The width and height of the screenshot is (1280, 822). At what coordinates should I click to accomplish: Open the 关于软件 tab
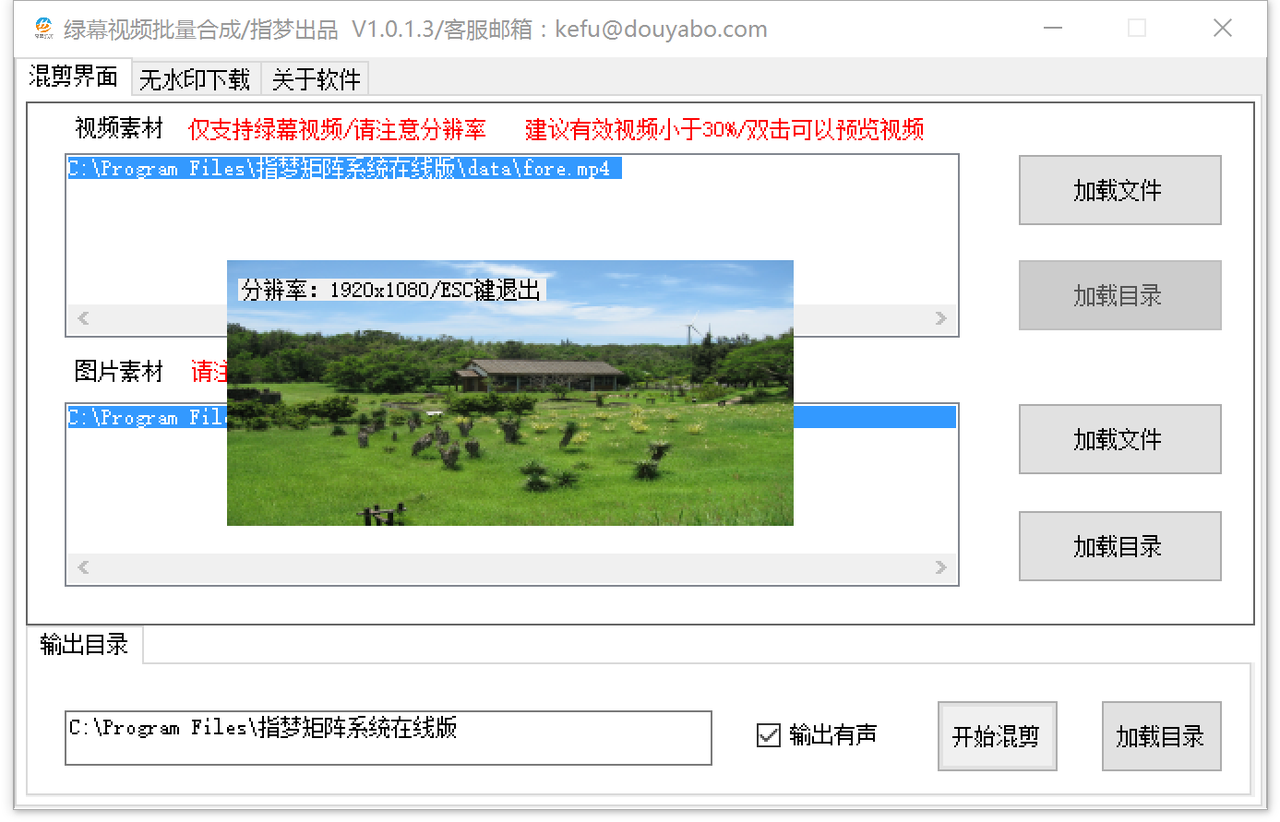(x=314, y=78)
